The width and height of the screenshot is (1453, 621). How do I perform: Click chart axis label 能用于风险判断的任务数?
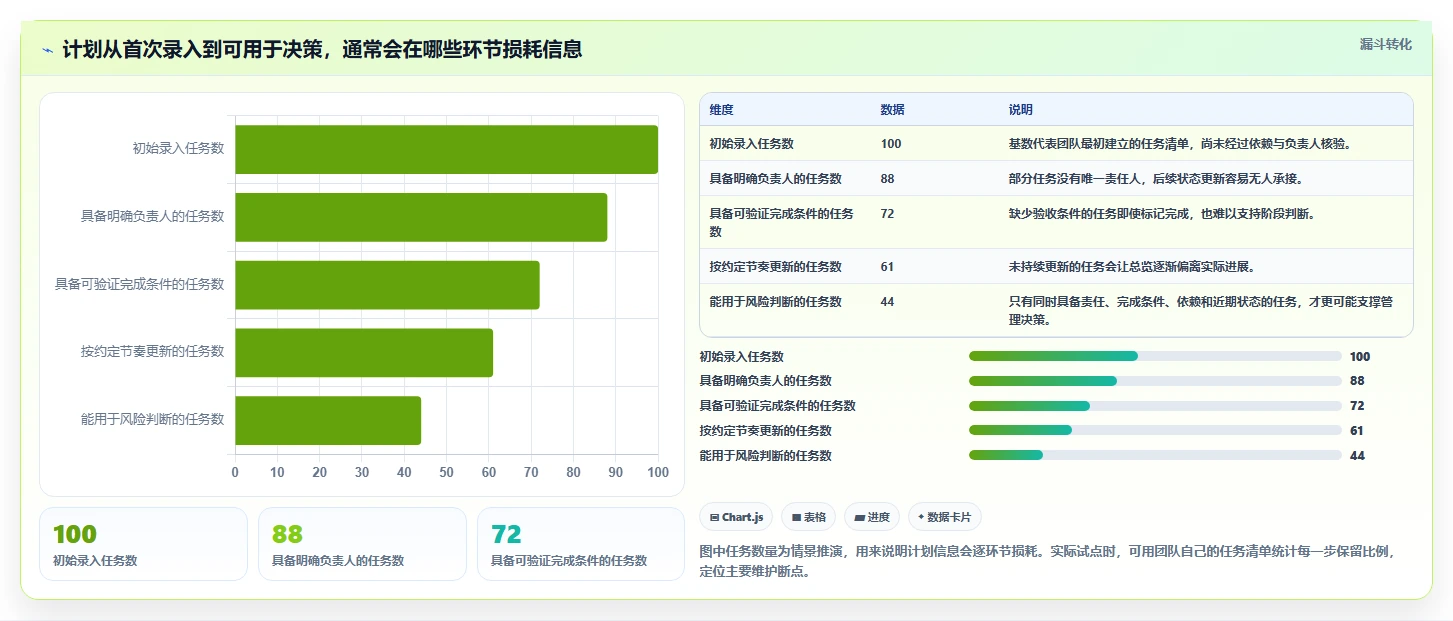click(x=152, y=419)
